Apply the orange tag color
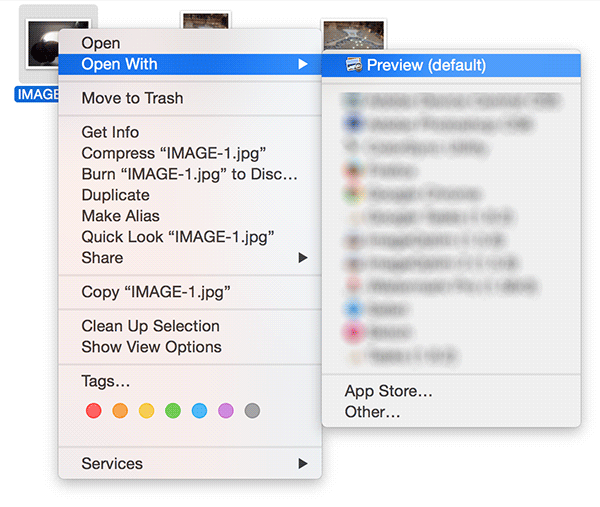Viewport: 600px width, 507px height. pyautogui.click(x=120, y=411)
